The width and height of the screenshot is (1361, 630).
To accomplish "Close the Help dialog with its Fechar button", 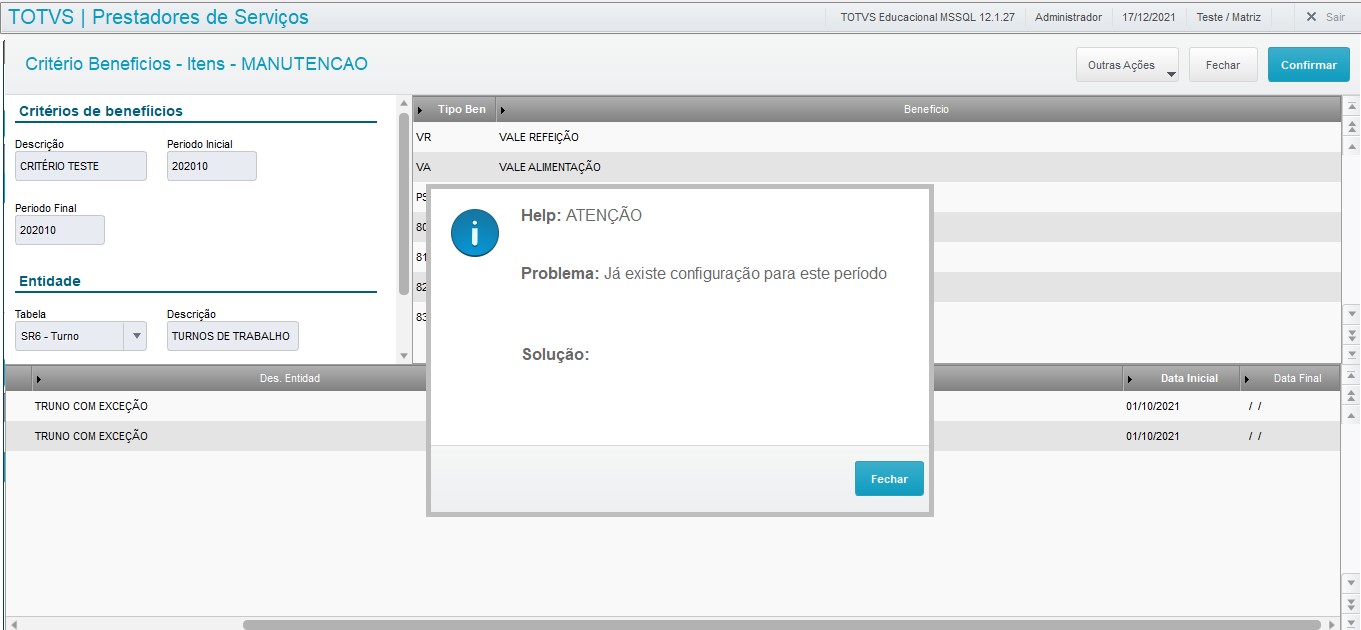I will click(889, 478).
